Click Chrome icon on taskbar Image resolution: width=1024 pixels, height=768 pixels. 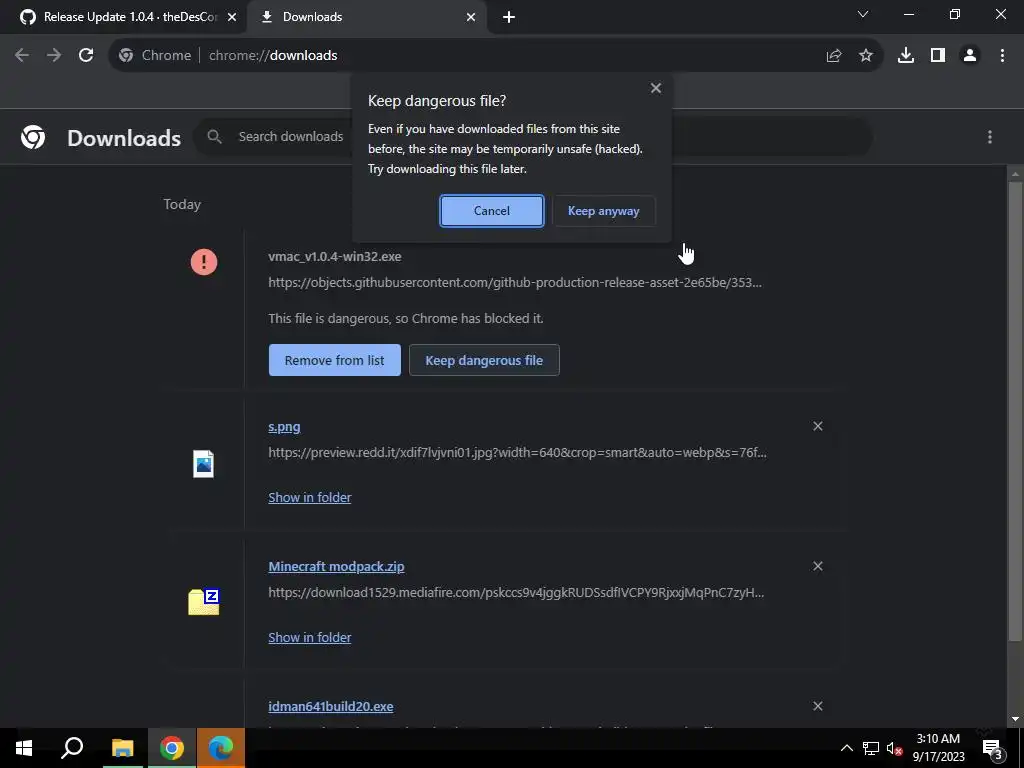coord(172,748)
